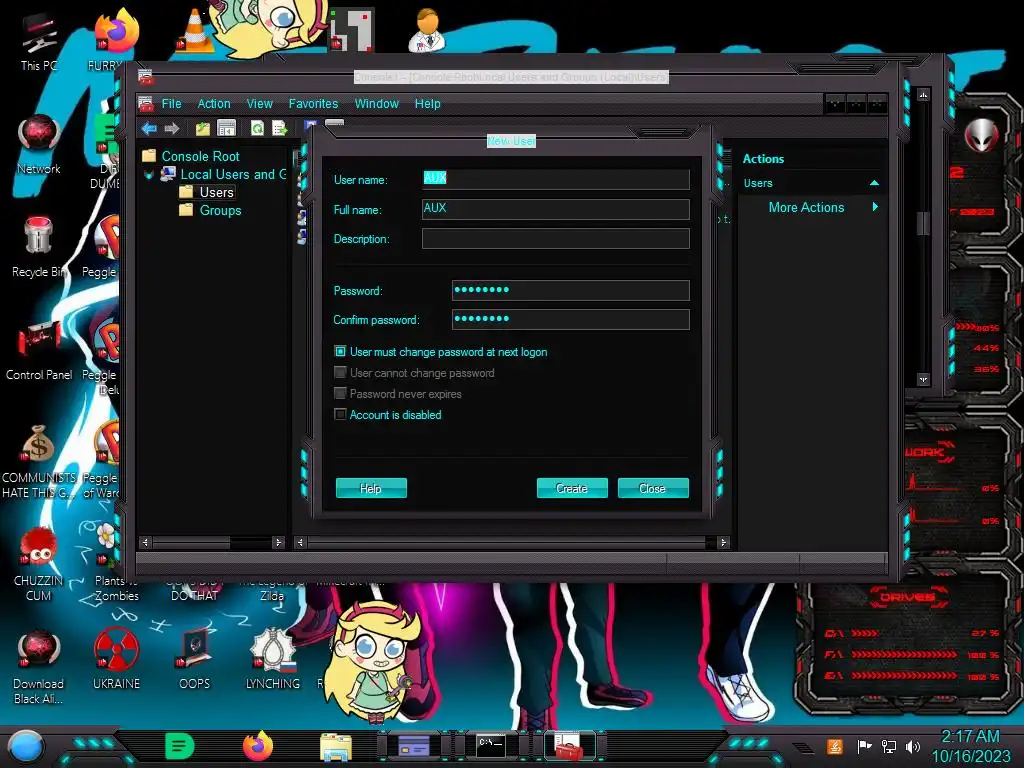1024x768 pixels.
Task: Click the network tray icon
Action: (x=889, y=746)
